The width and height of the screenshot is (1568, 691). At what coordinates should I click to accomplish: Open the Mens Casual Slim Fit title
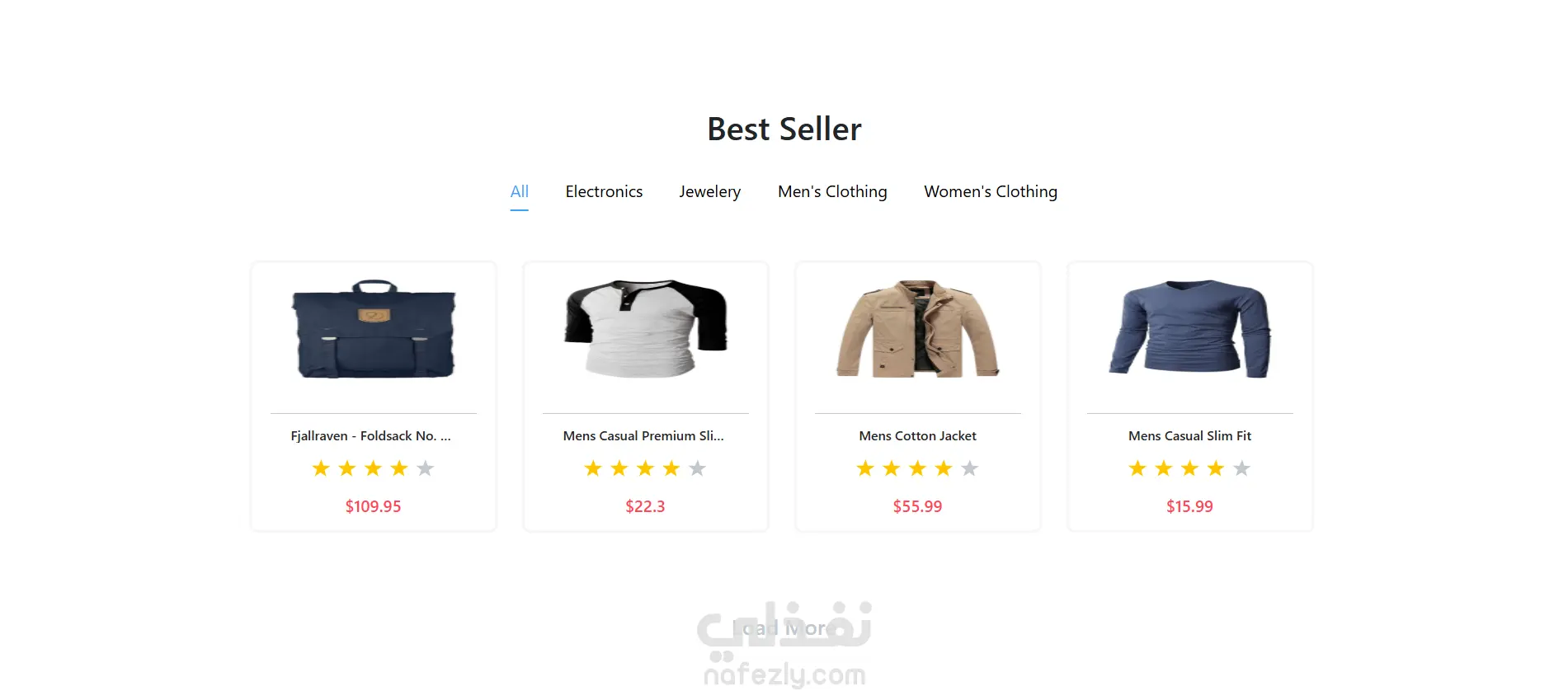[x=1189, y=435]
